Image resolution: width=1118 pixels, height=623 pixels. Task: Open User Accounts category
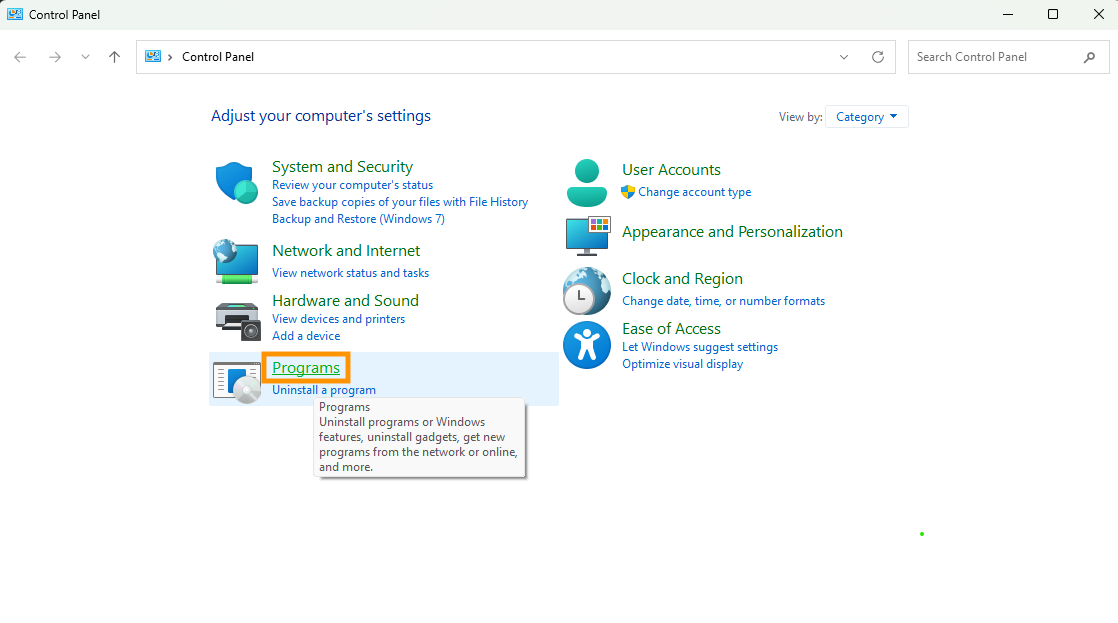[671, 170]
